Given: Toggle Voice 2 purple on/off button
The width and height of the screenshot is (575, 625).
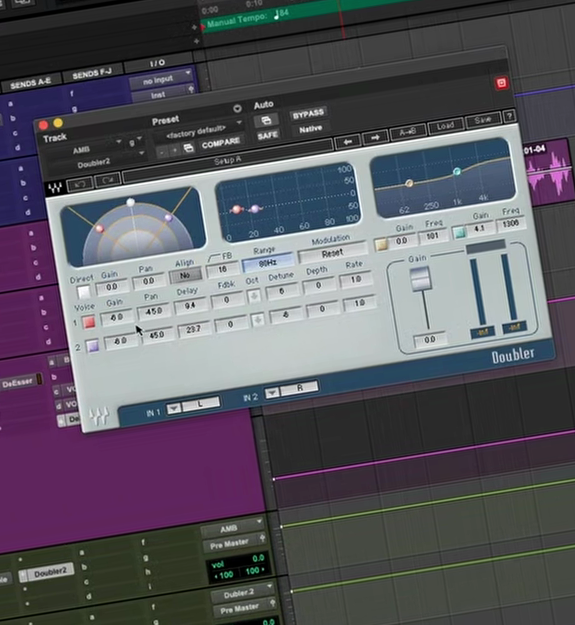Looking at the screenshot, I should pyautogui.click(x=93, y=346).
